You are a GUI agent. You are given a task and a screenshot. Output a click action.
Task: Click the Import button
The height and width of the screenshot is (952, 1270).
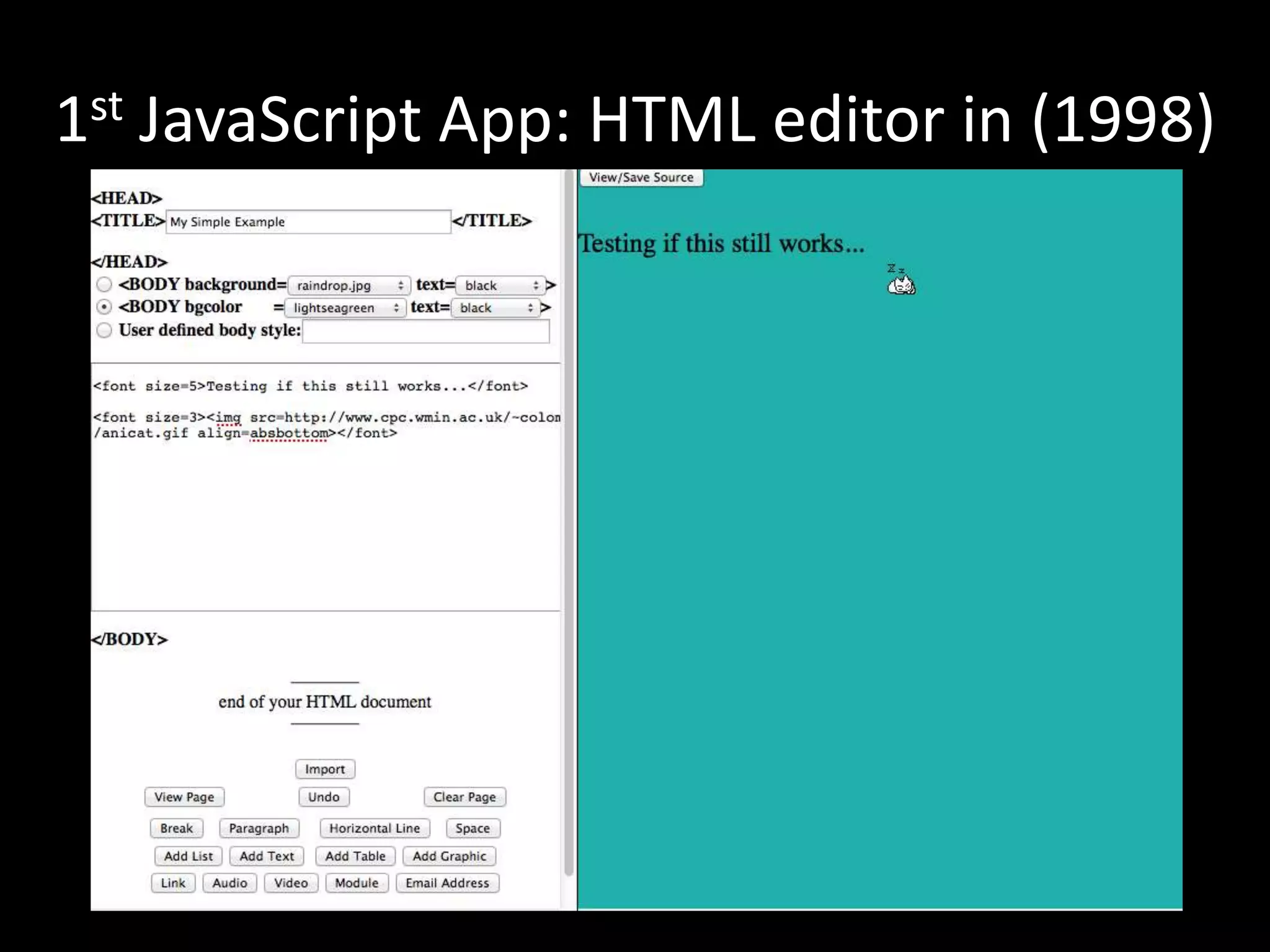(325, 769)
